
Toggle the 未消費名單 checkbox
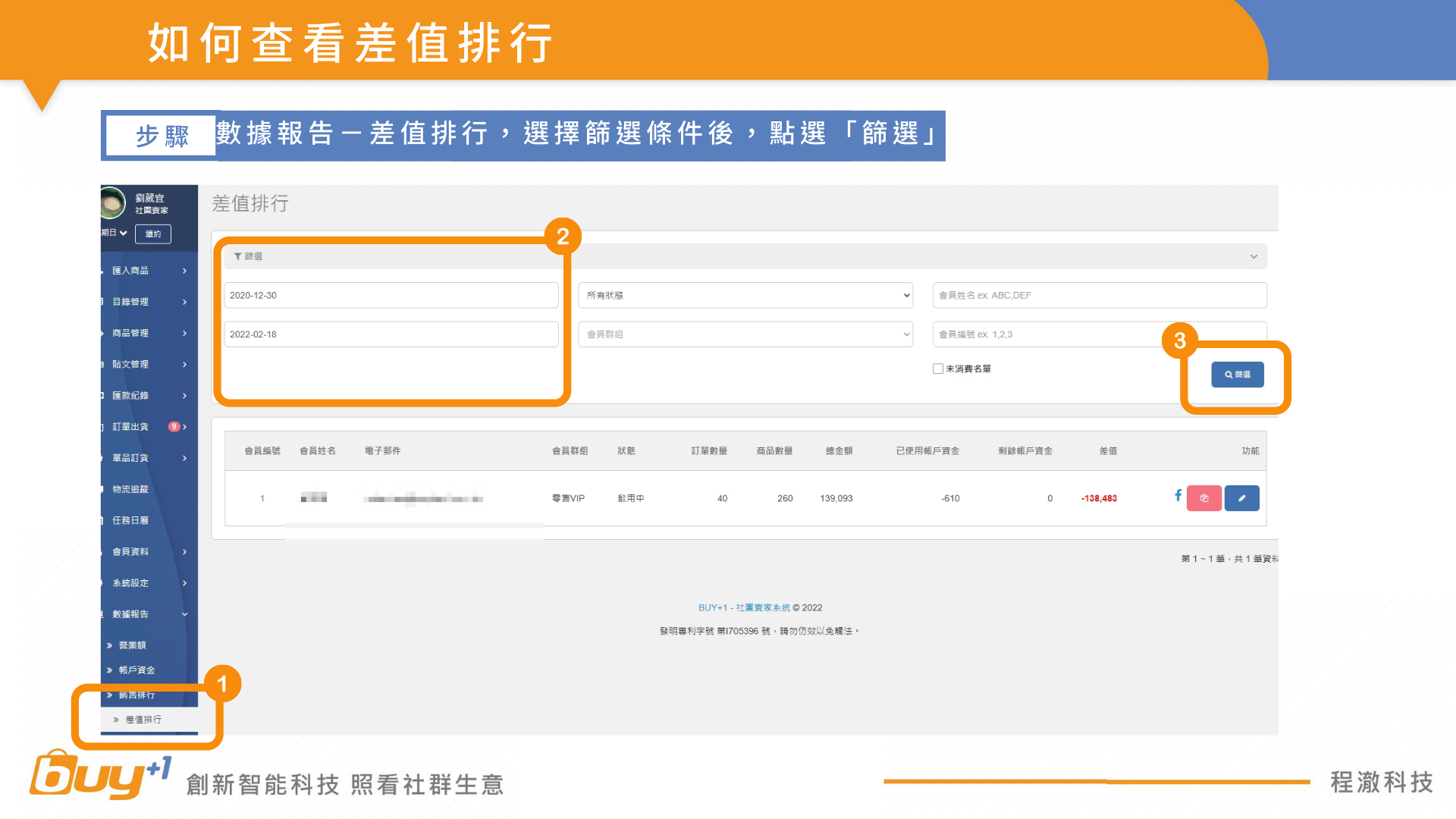tap(938, 369)
